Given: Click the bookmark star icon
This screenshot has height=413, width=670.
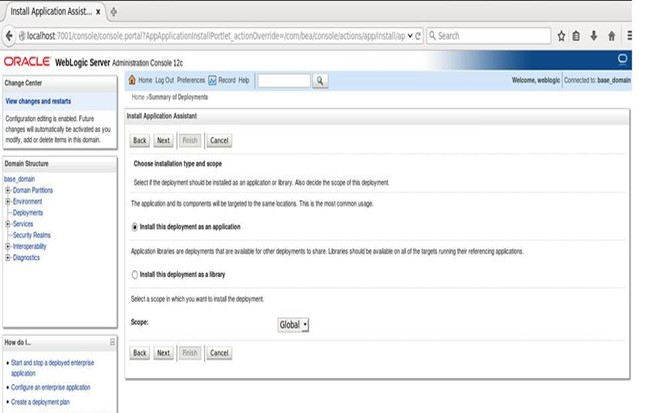Looking at the screenshot, I should (x=561, y=36).
